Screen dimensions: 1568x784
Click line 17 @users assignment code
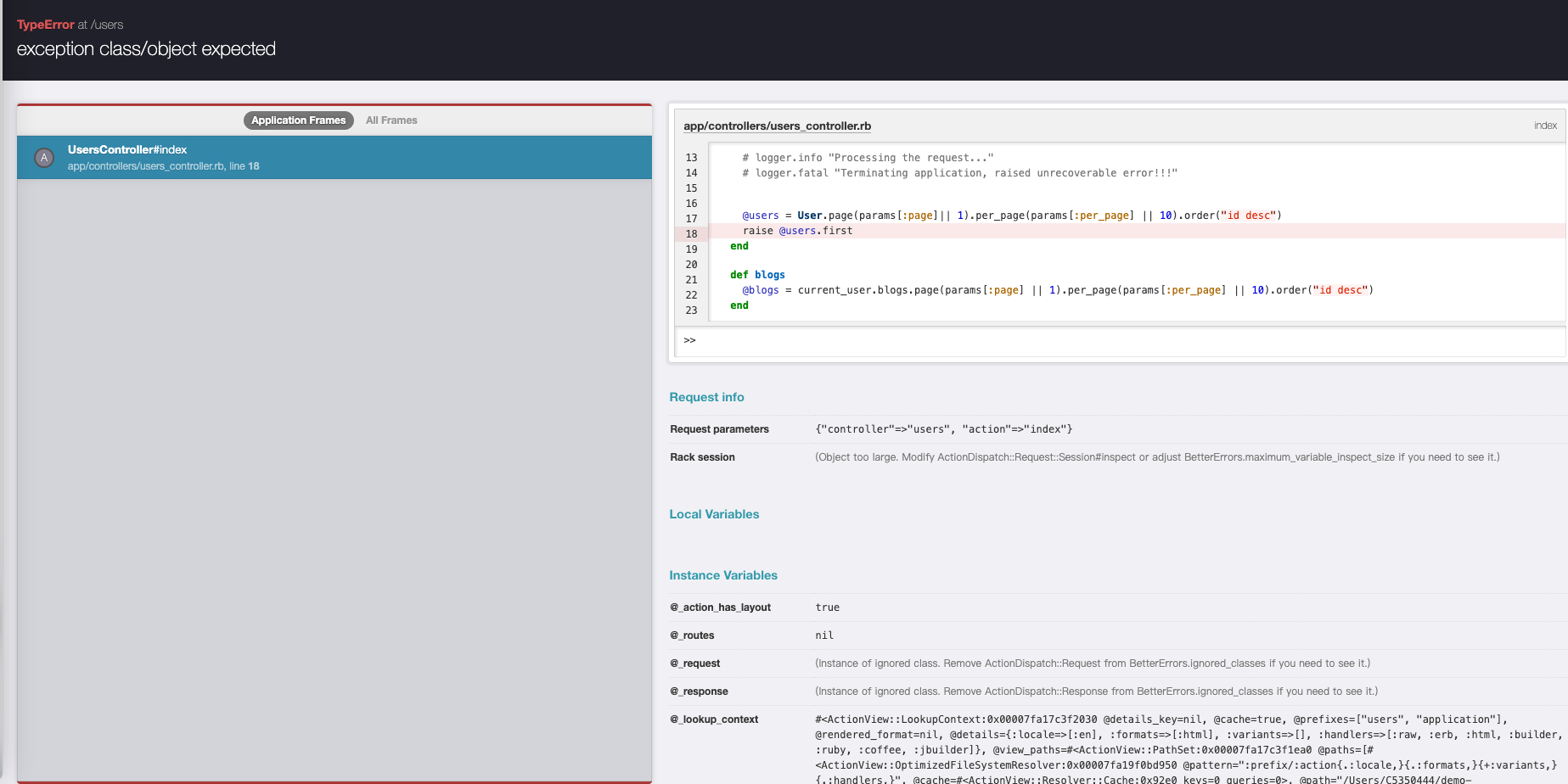1011,216
